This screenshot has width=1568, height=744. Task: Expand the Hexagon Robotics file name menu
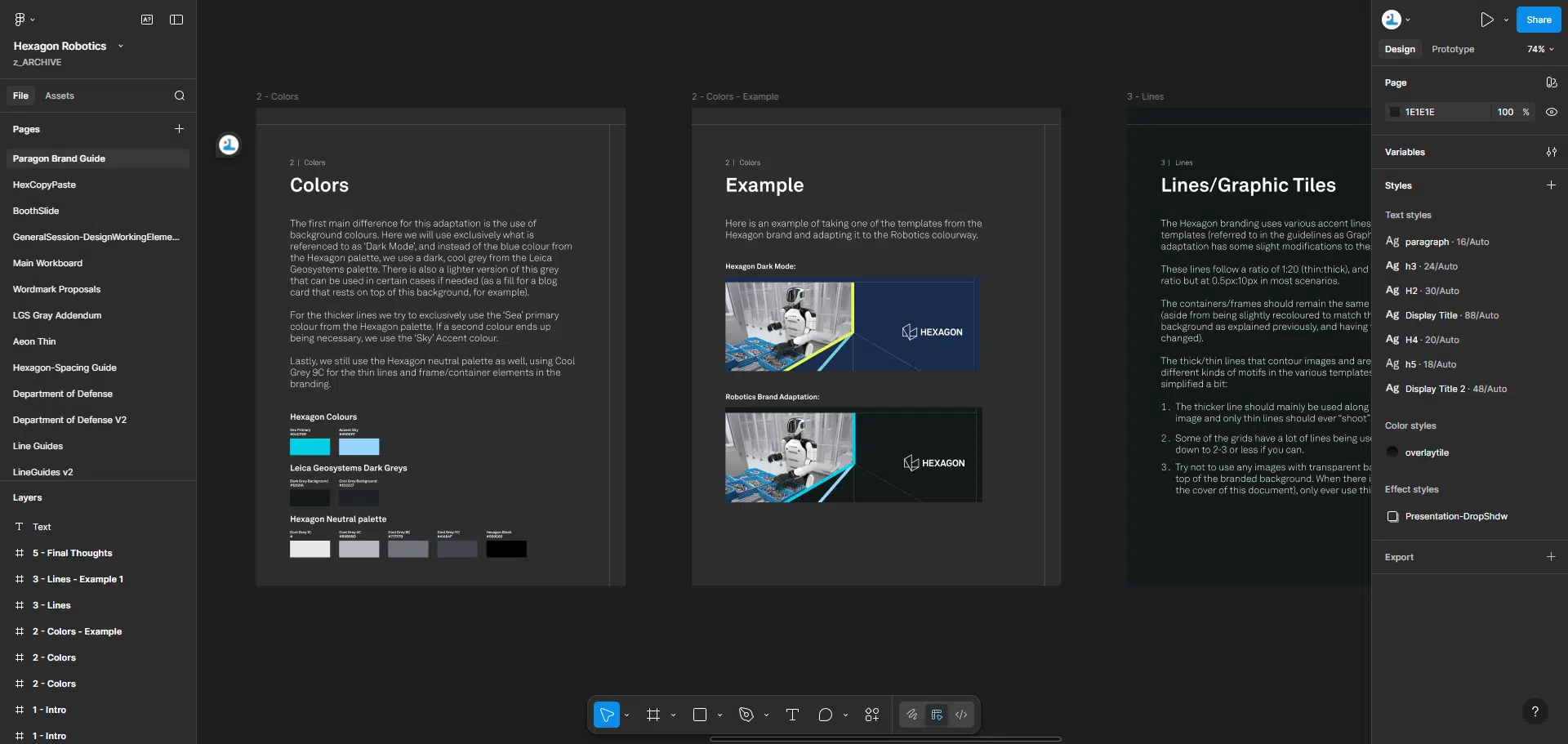pos(121,46)
